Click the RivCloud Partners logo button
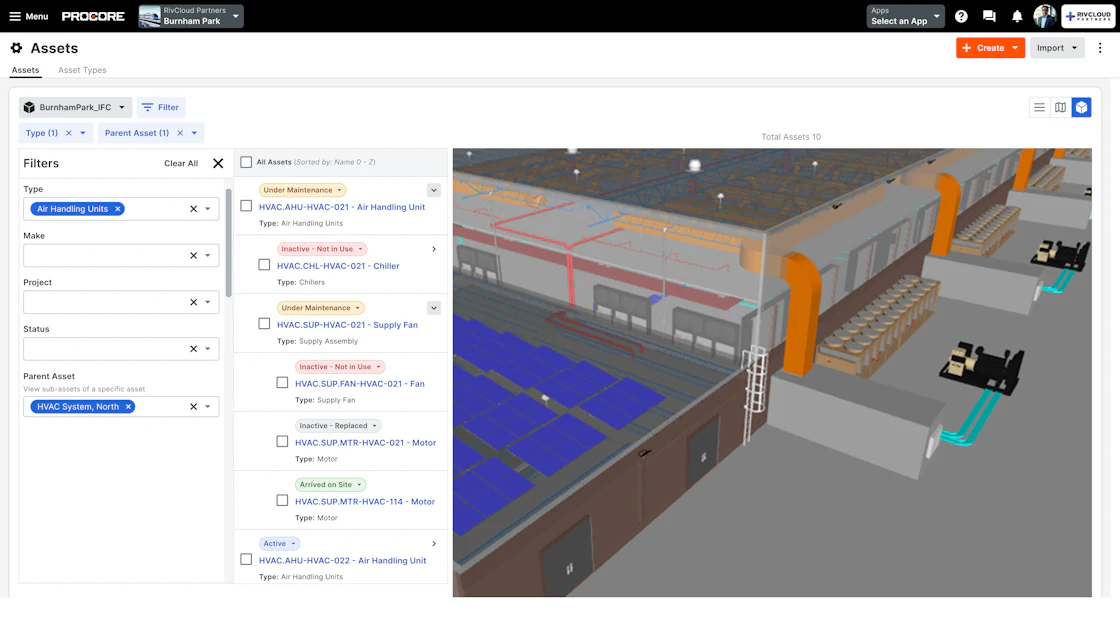Screen dimensions: 1120x630 [x=1088, y=16]
